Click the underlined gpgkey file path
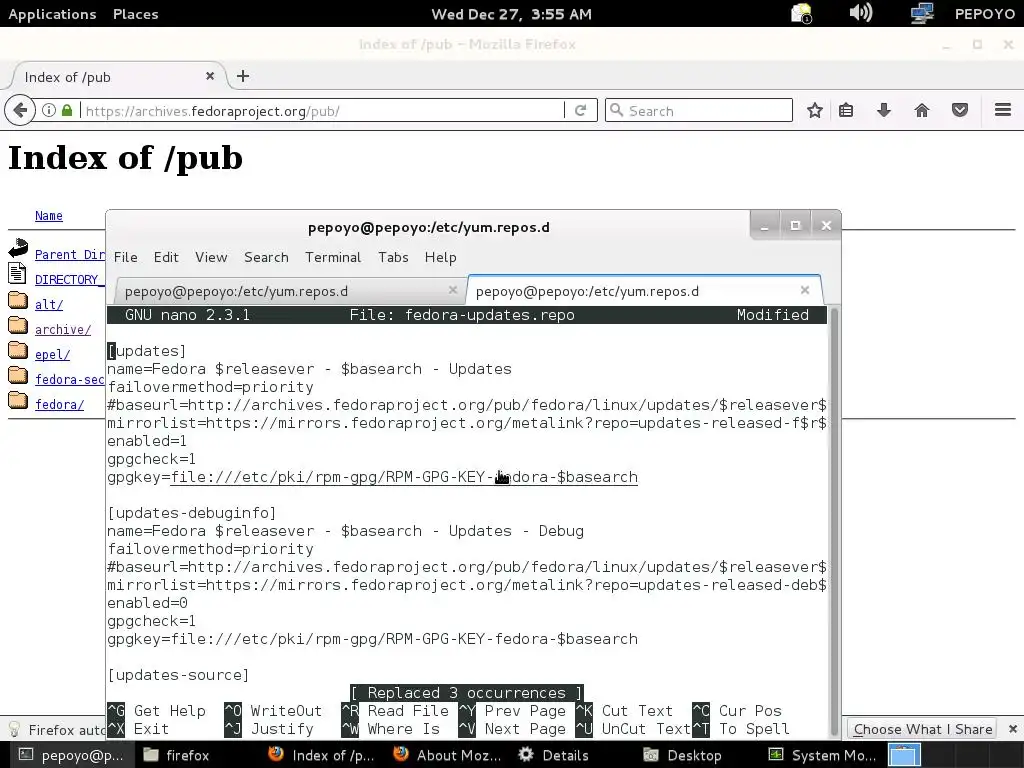 (404, 477)
